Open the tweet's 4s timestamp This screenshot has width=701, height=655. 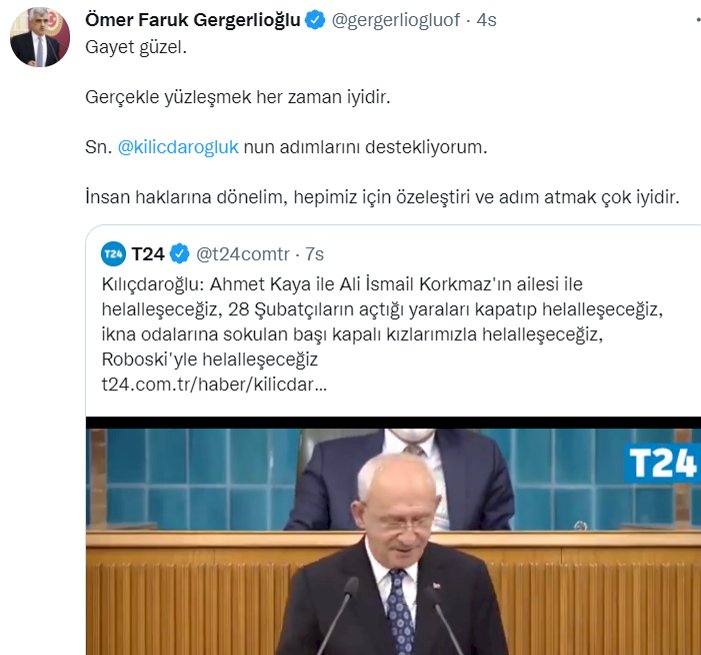point(486,20)
